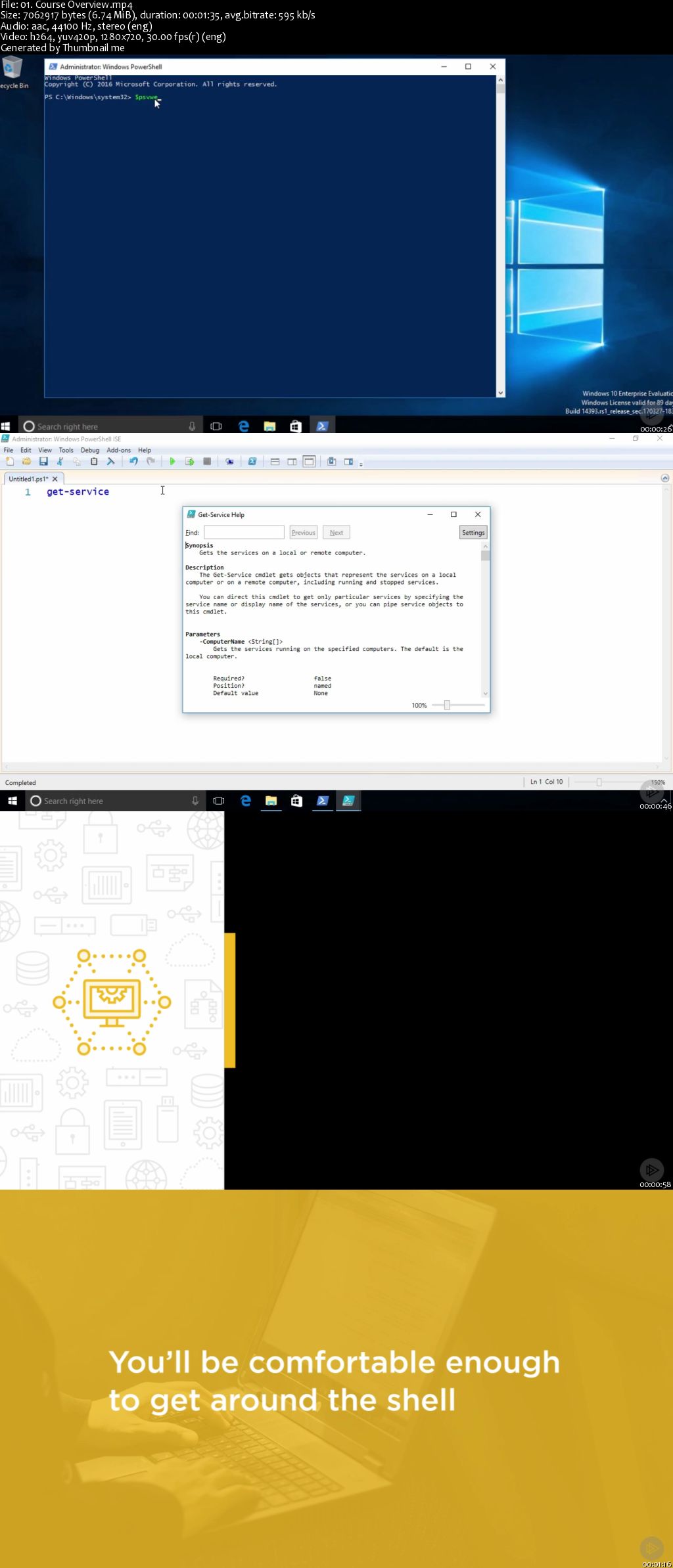Click the Stop Operation square icon

point(207,462)
